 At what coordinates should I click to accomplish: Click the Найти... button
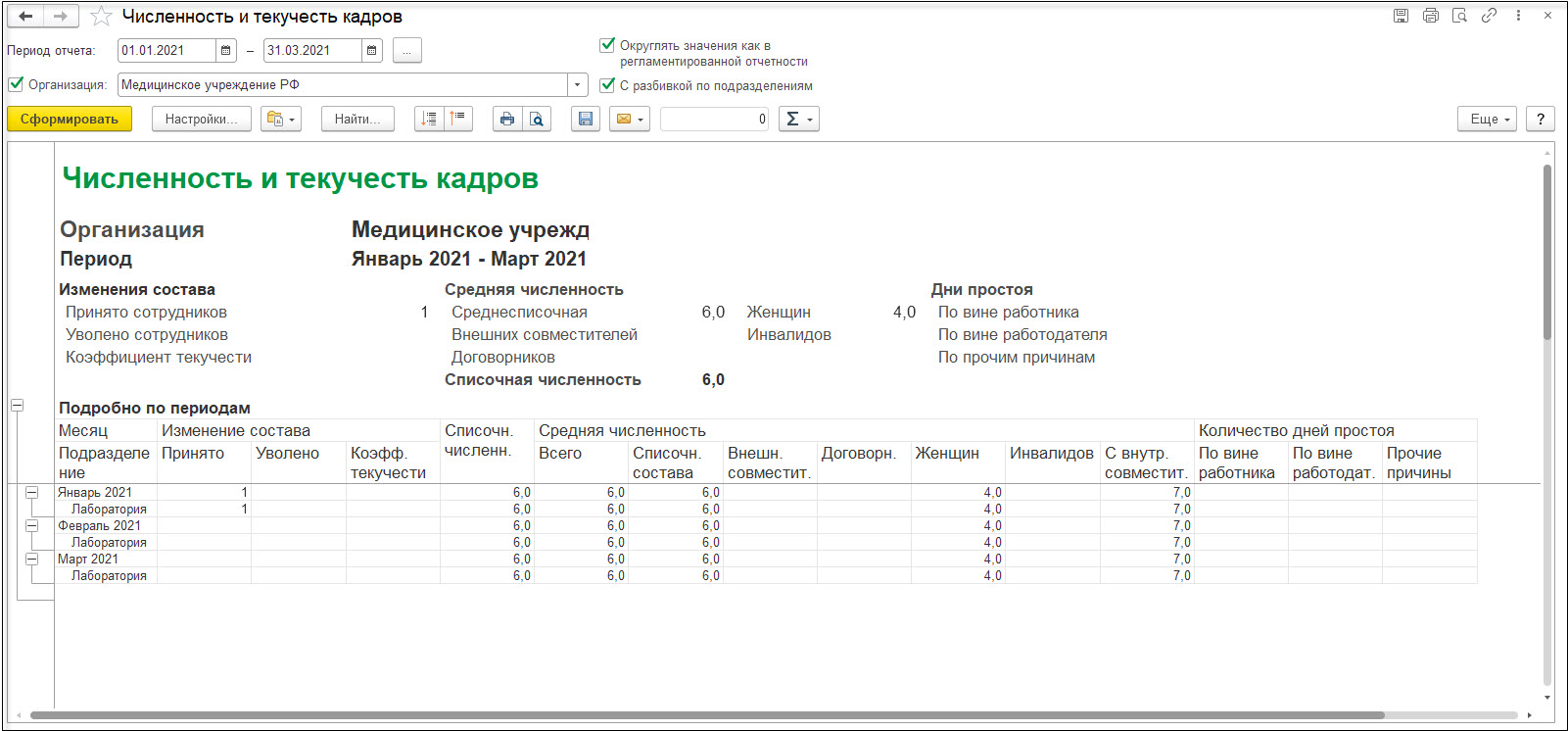(x=357, y=119)
